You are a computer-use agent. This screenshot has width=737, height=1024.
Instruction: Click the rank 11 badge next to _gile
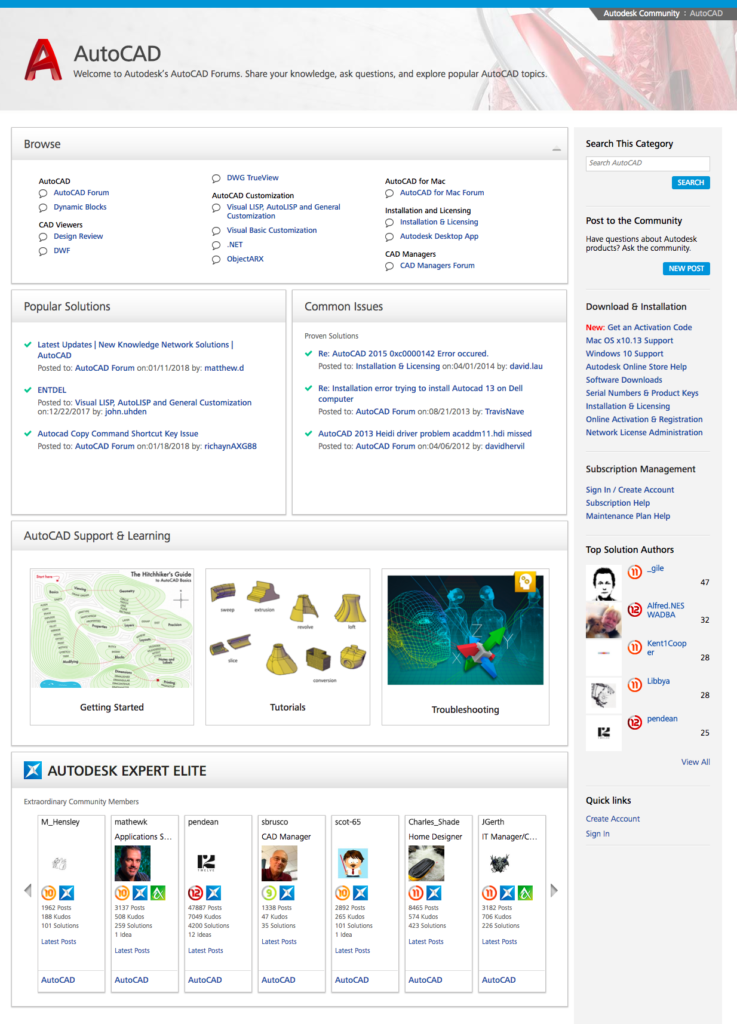click(x=633, y=572)
